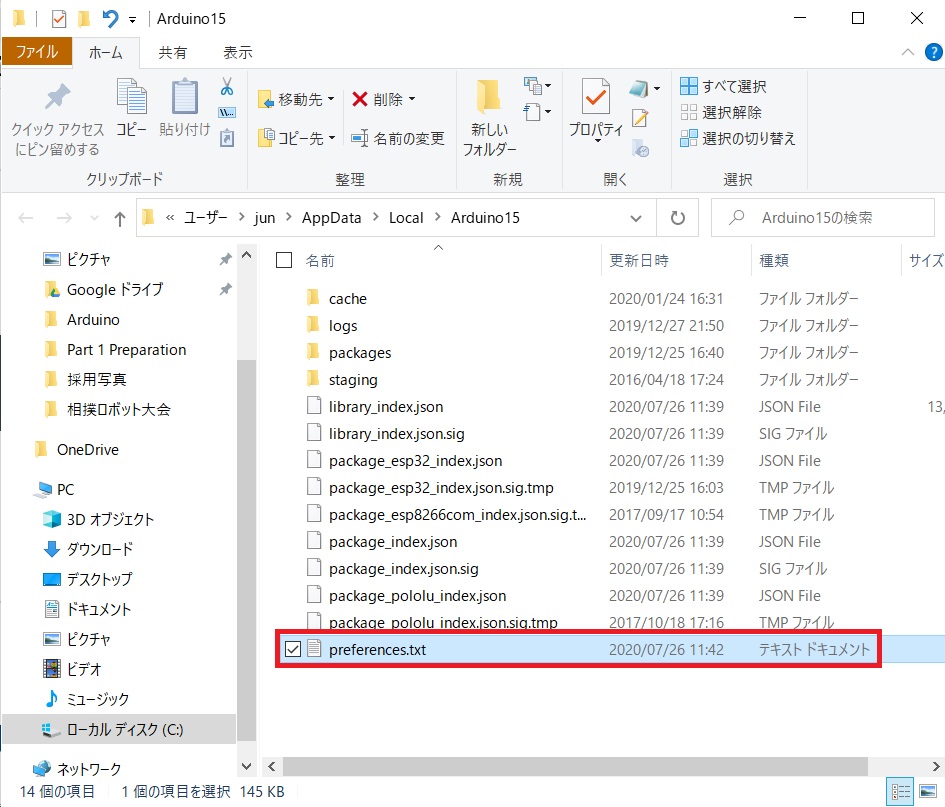
Task: Click the quick access Properties checkmark icon
Action: [x=58, y=19]
